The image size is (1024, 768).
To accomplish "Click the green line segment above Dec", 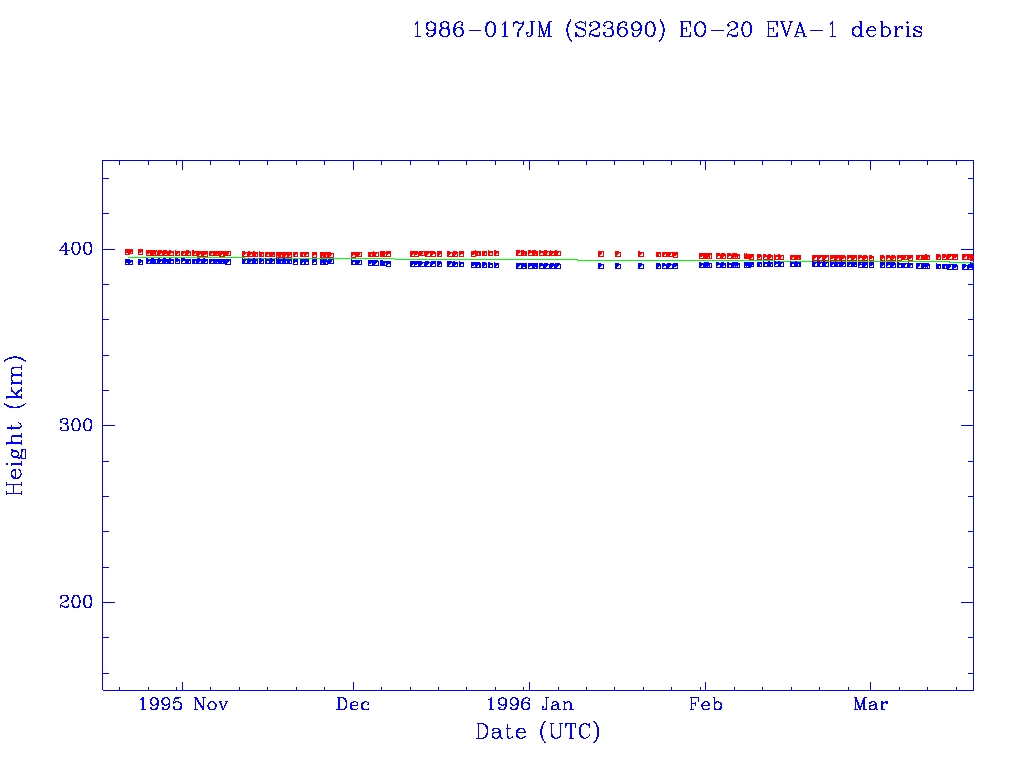I will (353, 259).
